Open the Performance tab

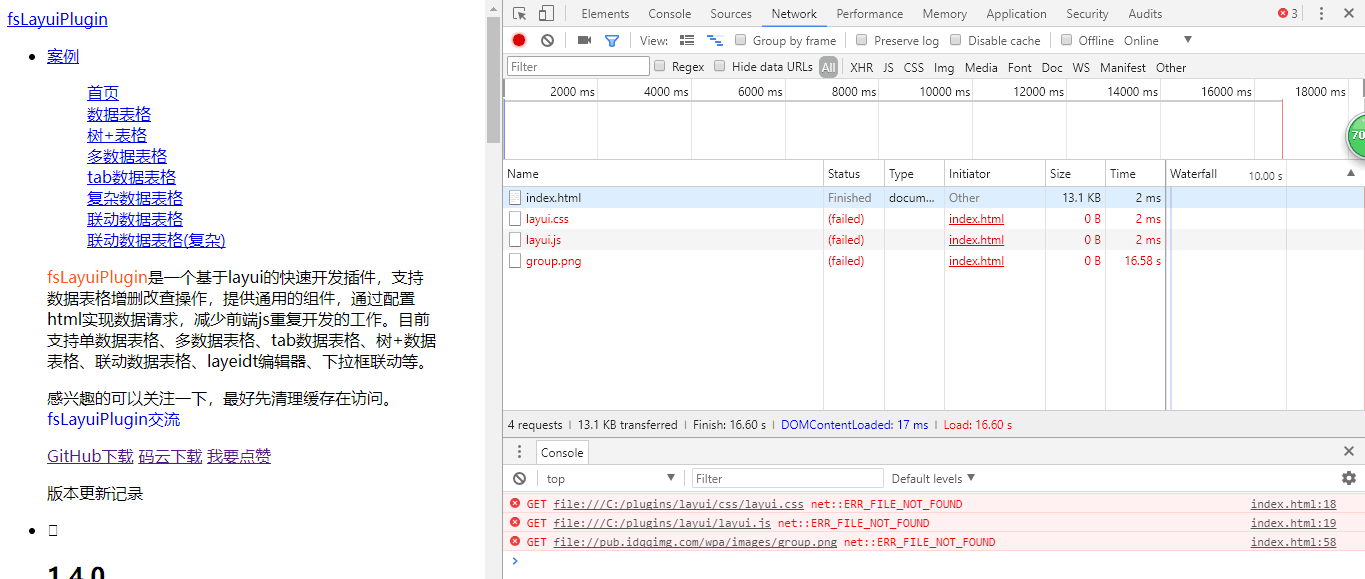[x=869, y=14]
